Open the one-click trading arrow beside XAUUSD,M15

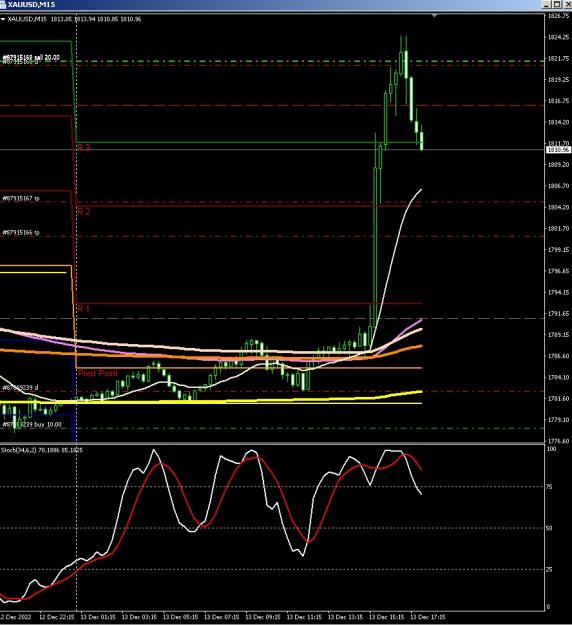click(x=3, y=19)
